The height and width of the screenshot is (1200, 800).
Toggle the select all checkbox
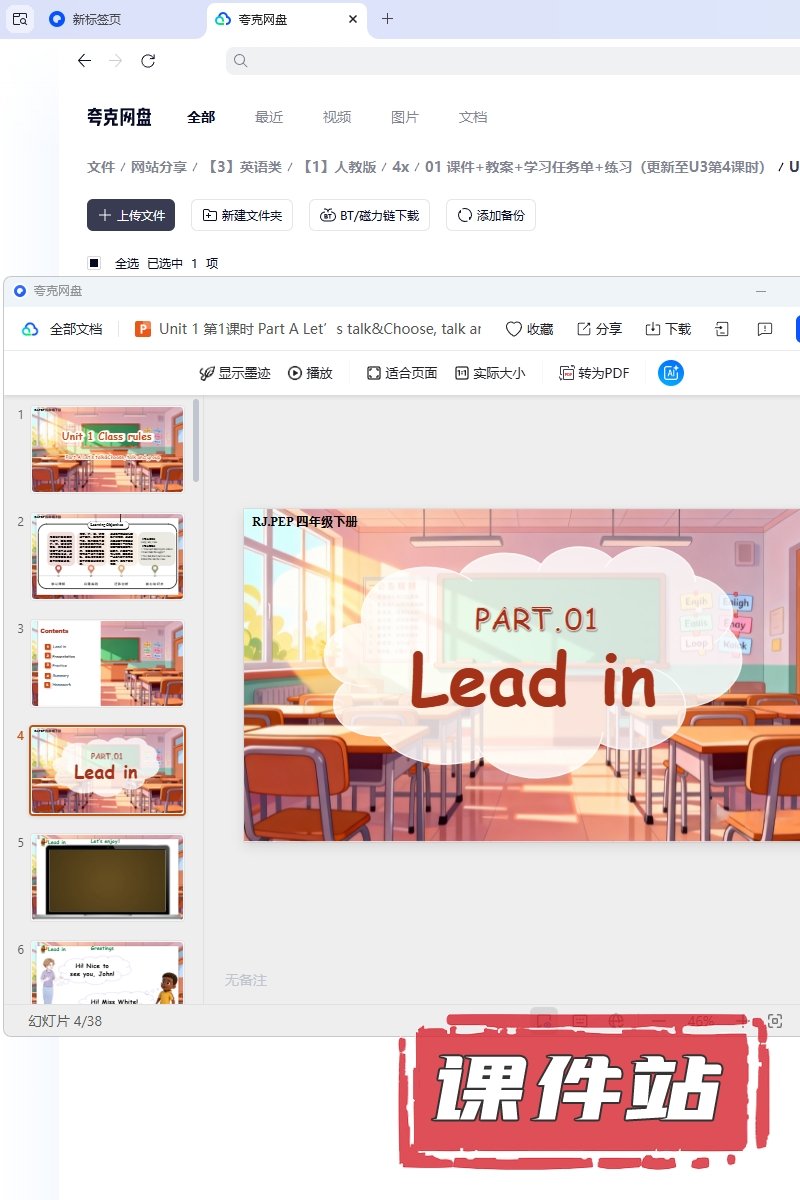(94, 263)
